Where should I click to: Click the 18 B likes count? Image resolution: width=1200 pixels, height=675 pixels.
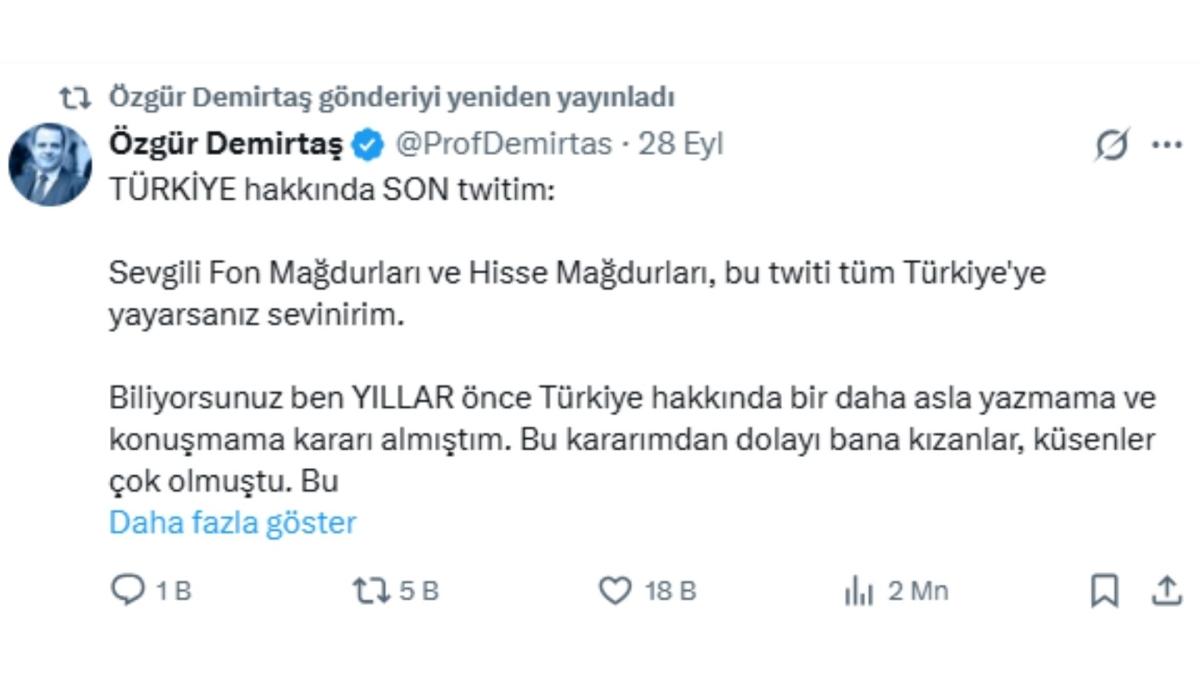point(671,591)
